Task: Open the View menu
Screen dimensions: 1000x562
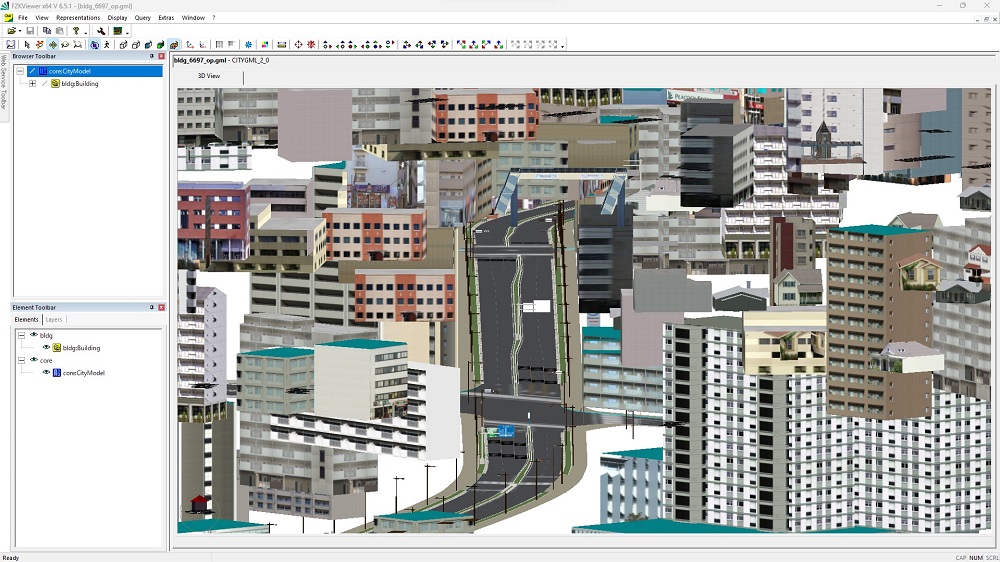Action: 42,18
